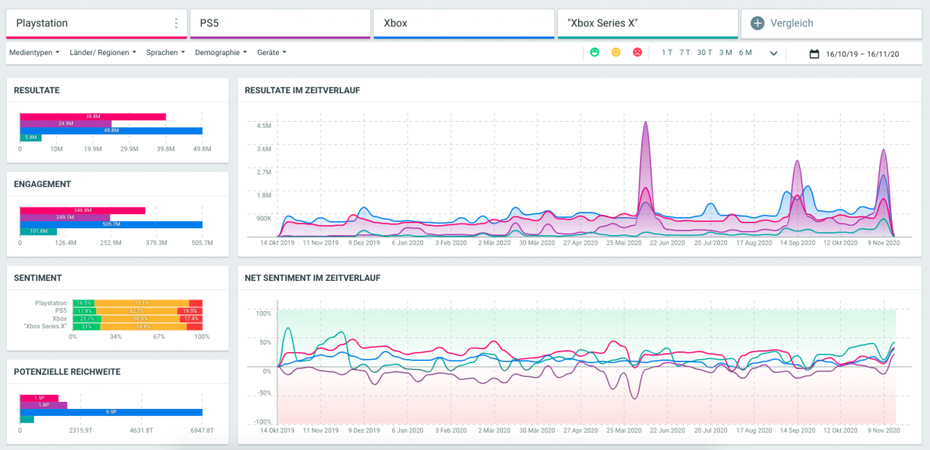This screenshot has height=450, width=930.
Task: Click 14 Sep 2020 on Net Sentiment axis
Action: [800, 430]
